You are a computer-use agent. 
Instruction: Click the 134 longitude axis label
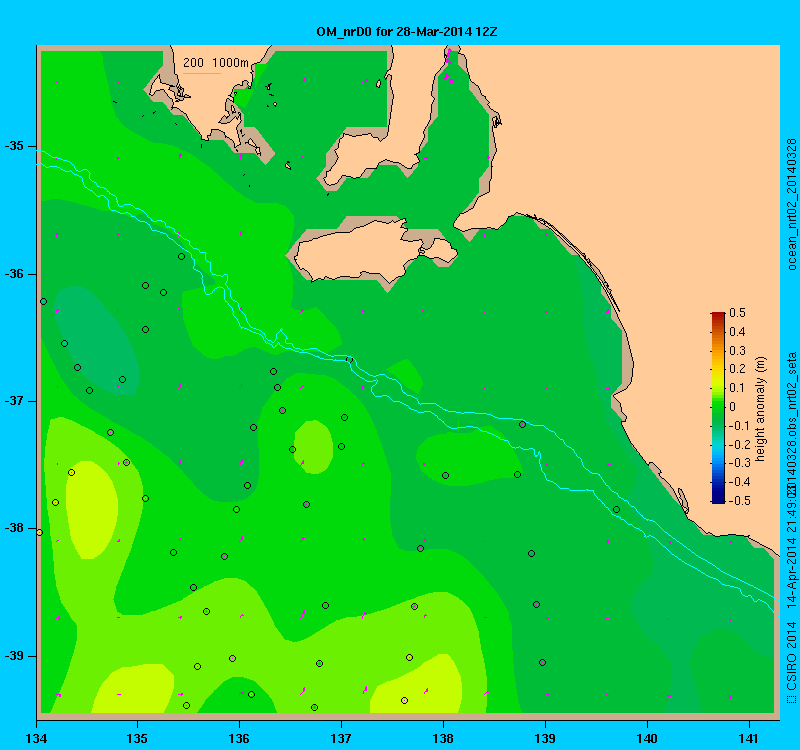pos(36,738)
